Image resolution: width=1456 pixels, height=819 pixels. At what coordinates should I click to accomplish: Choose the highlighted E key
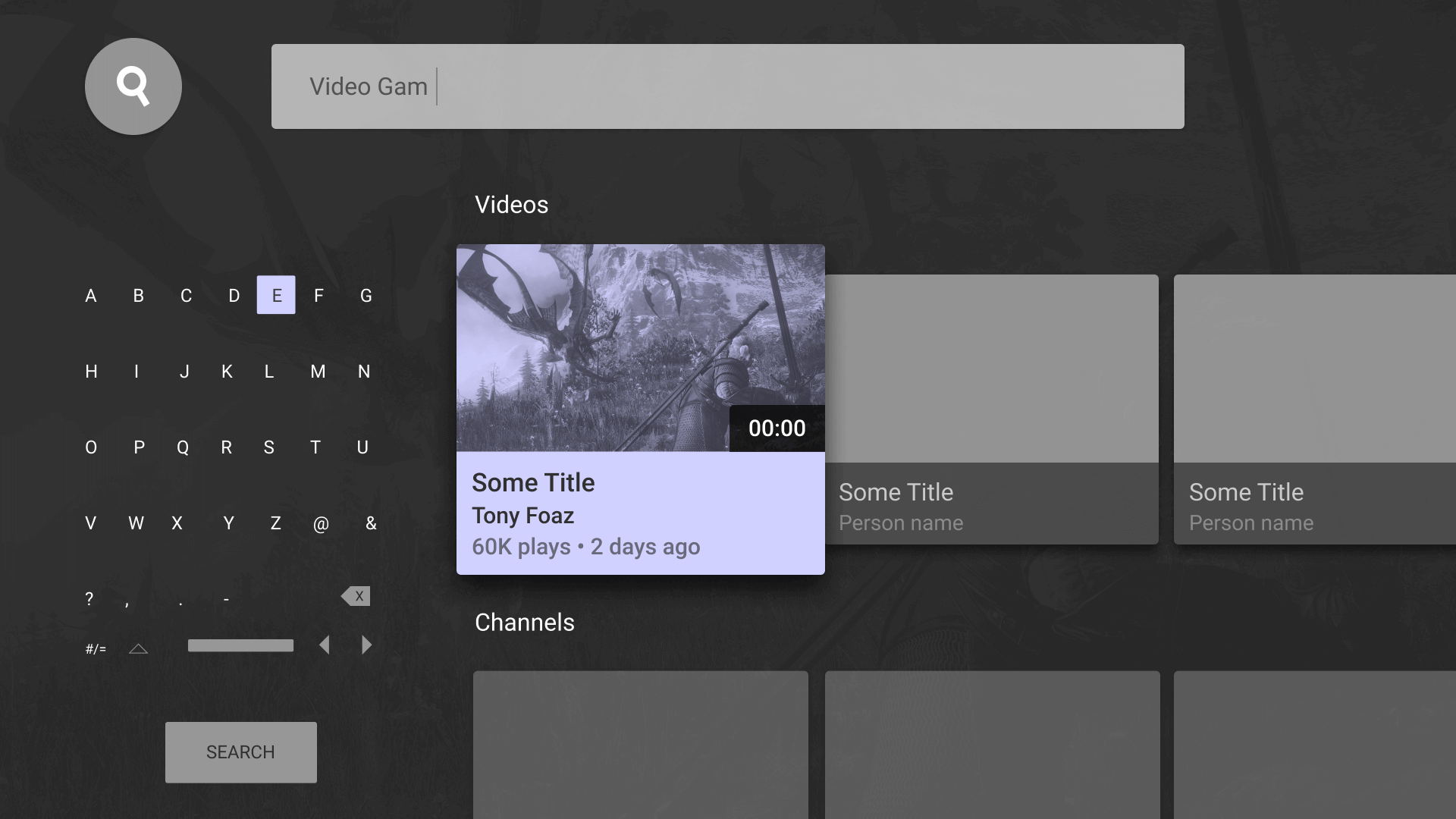276,295
